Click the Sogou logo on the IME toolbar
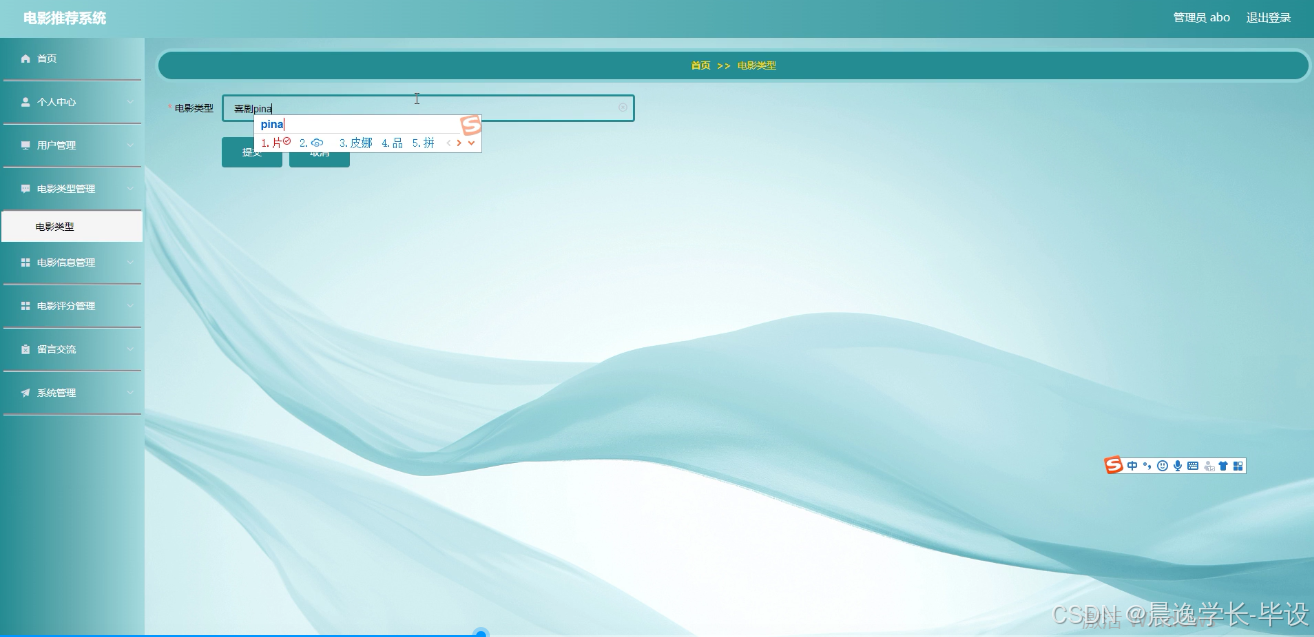1314x637 pixels. pyautogui.click(x=1114, y=465)
